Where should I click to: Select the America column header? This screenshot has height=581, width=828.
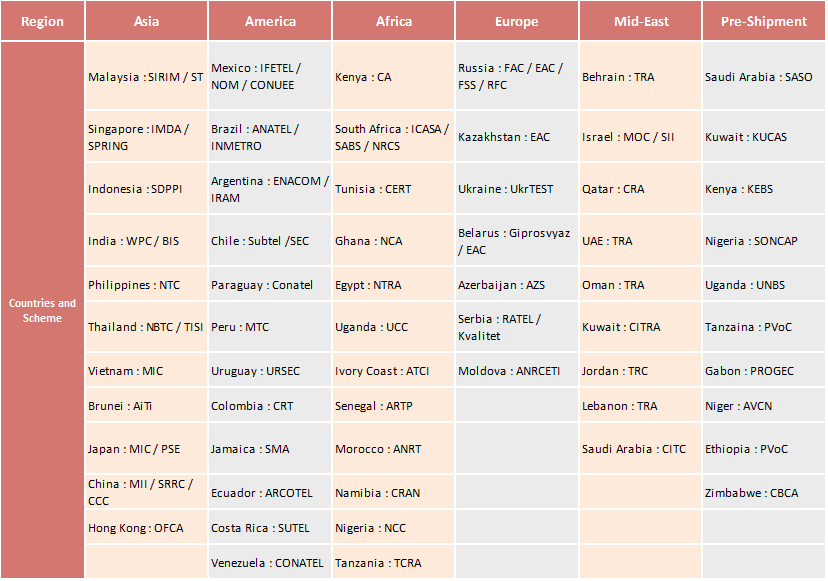pos(270,21)
